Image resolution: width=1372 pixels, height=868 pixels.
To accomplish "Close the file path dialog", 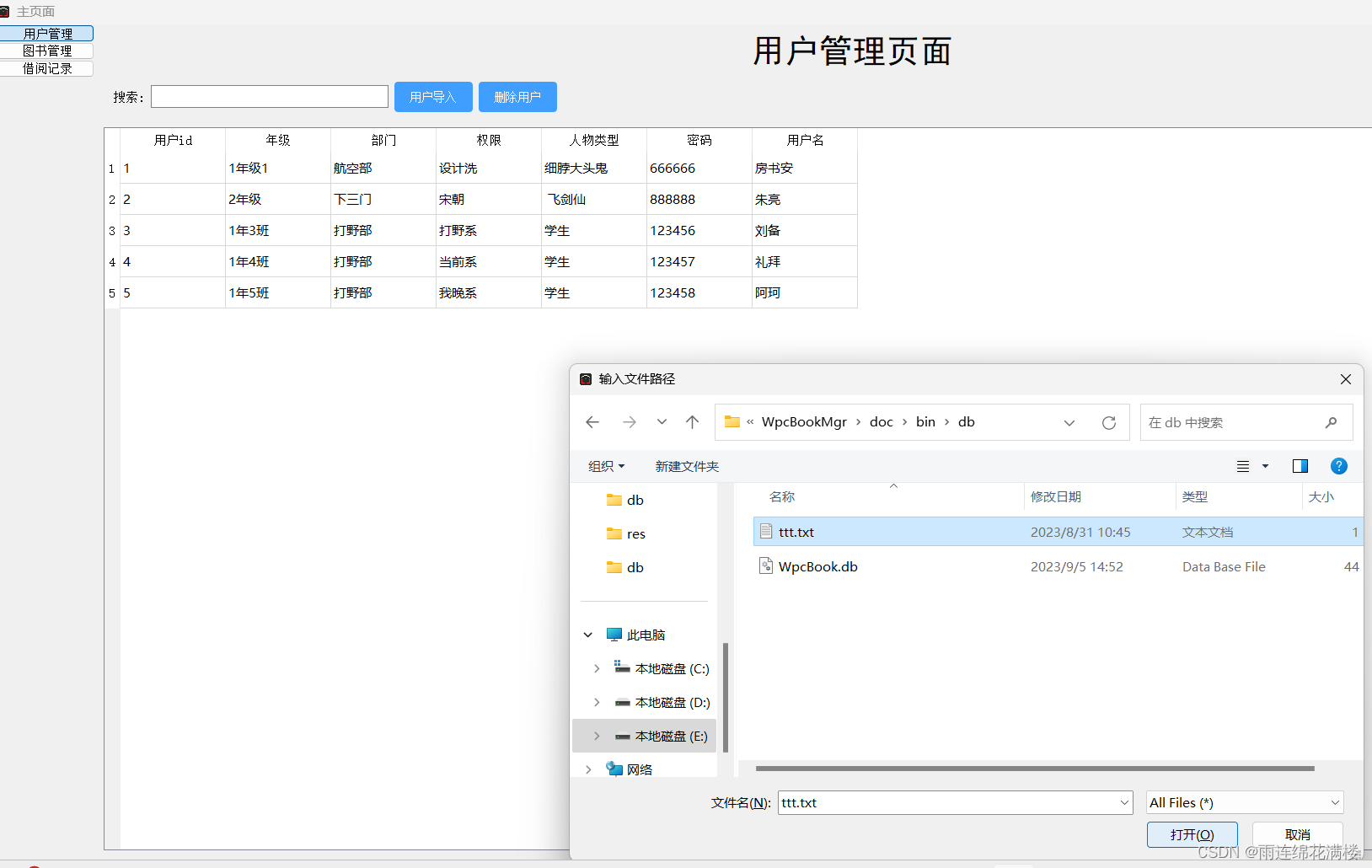I will pos(1346,379).
